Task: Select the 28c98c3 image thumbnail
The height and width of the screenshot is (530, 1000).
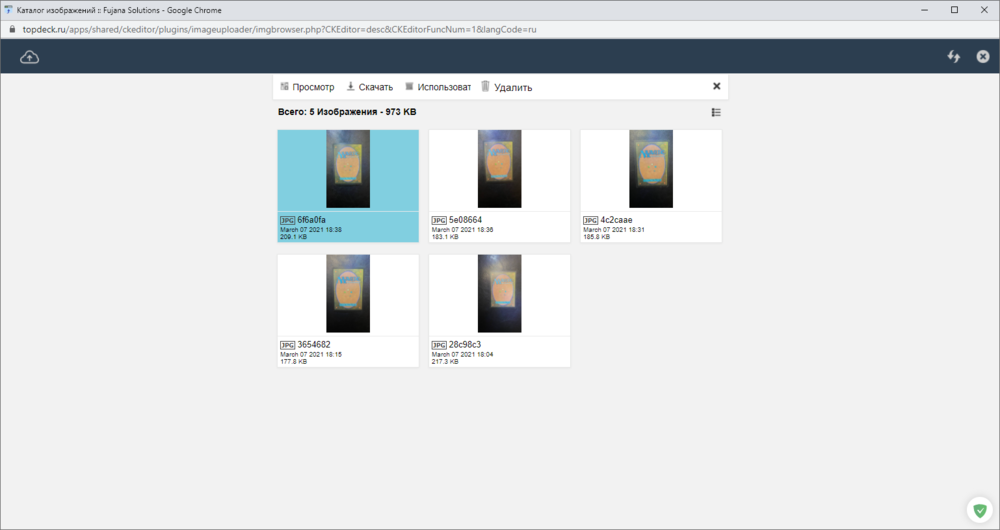Action: [499, 294]
